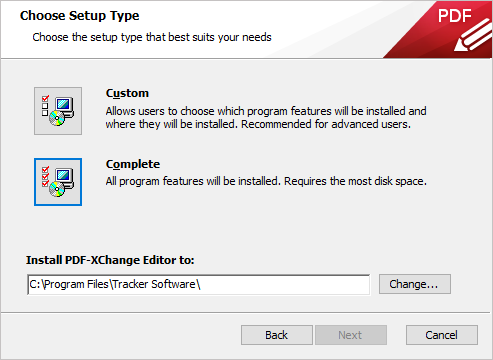This screenshot has height=360, width=493.
Task: Click "Choose the setup type that best suits" subtitle
Action: [x=123, y=37]
